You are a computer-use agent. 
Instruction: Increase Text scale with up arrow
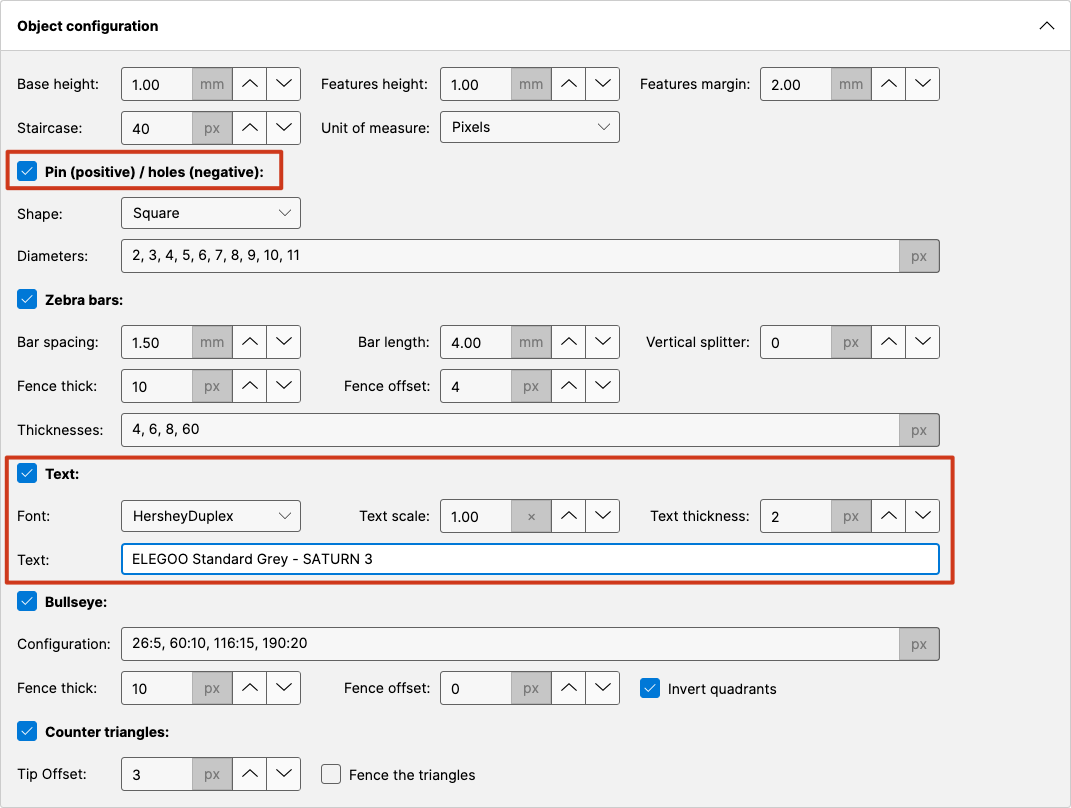click(x=569, y=517)
